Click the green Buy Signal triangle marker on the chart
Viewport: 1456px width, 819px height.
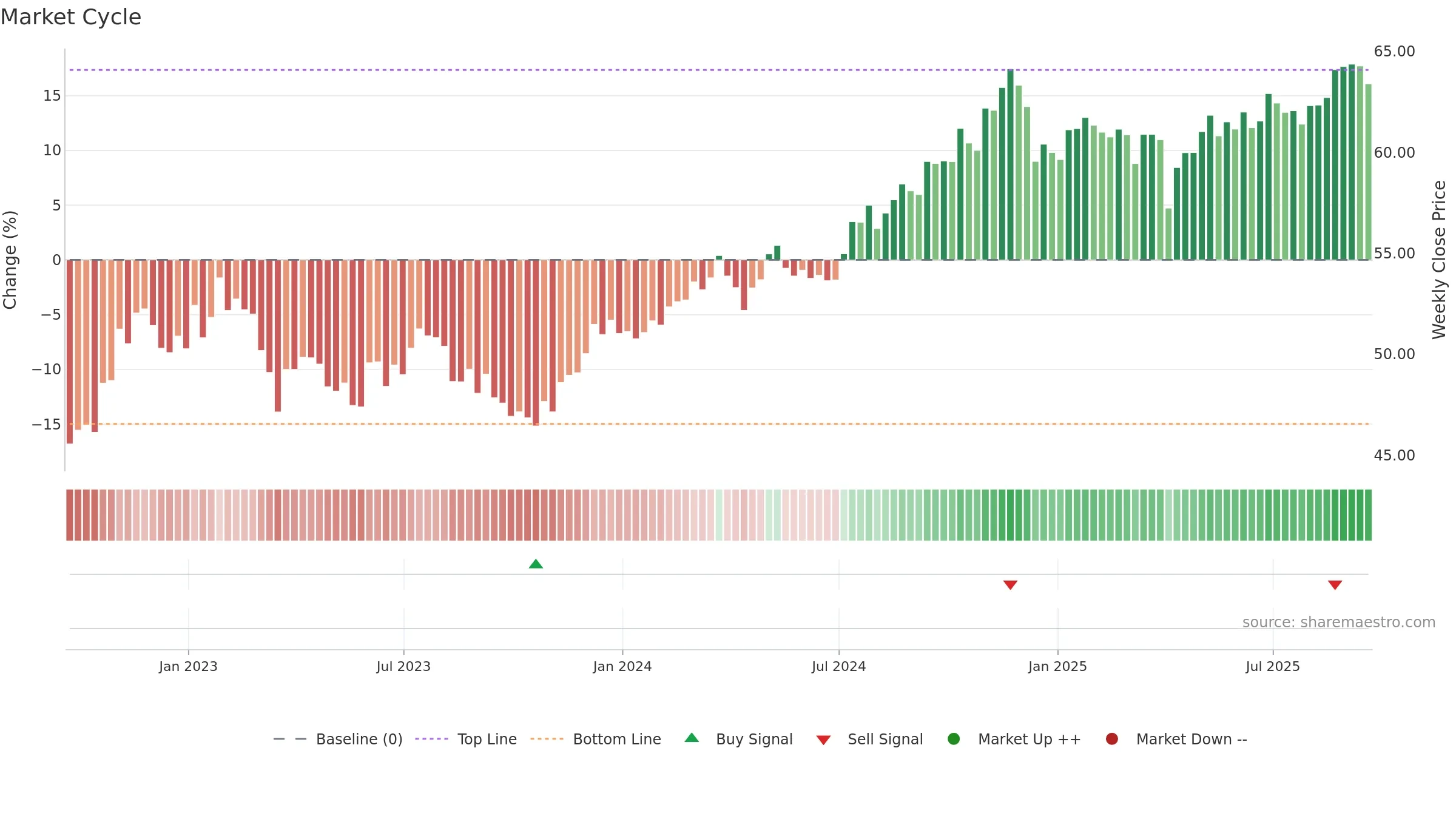[536, 564]
